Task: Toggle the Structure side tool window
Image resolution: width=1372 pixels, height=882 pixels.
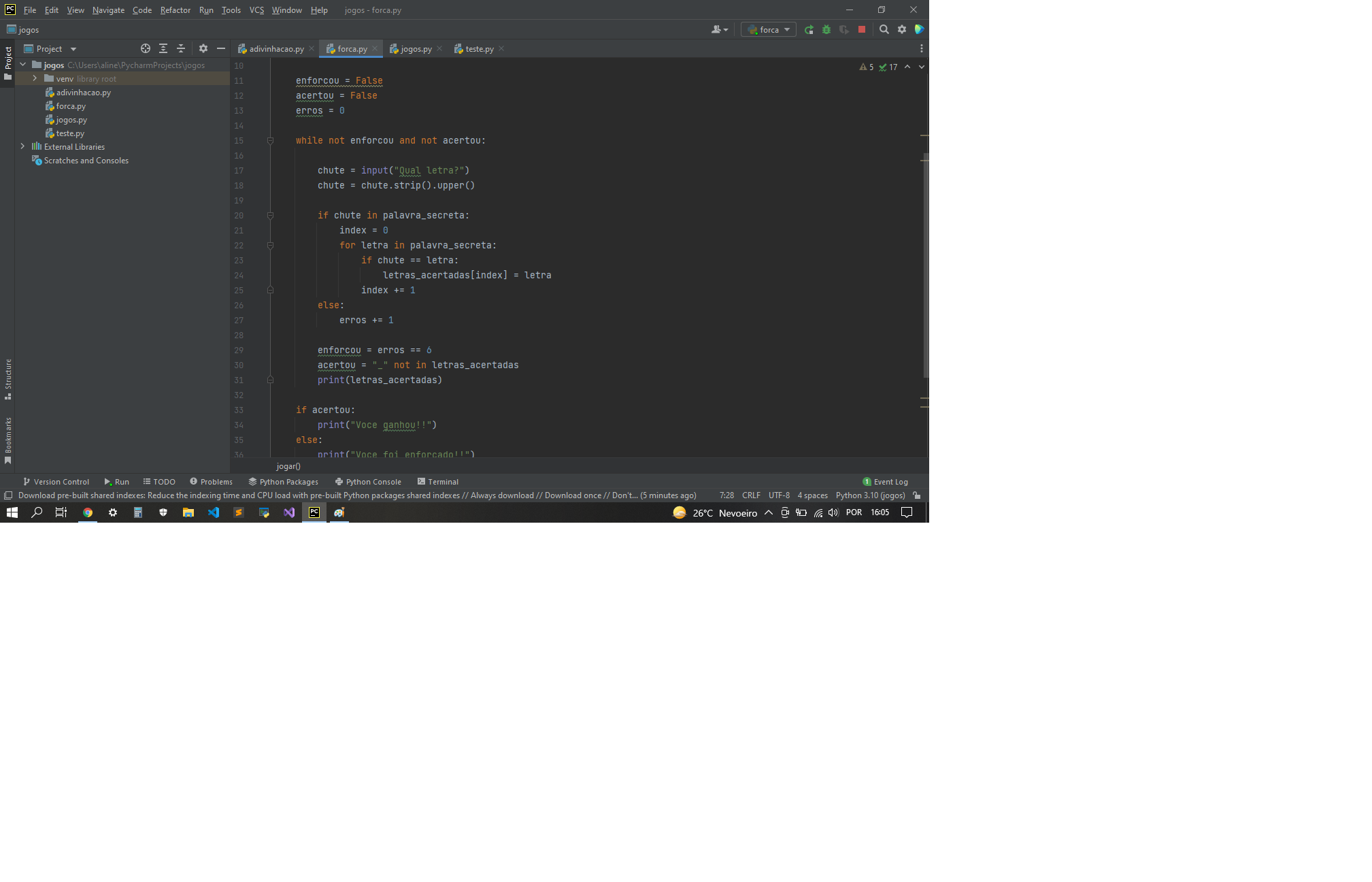Action: coord(8,378)
